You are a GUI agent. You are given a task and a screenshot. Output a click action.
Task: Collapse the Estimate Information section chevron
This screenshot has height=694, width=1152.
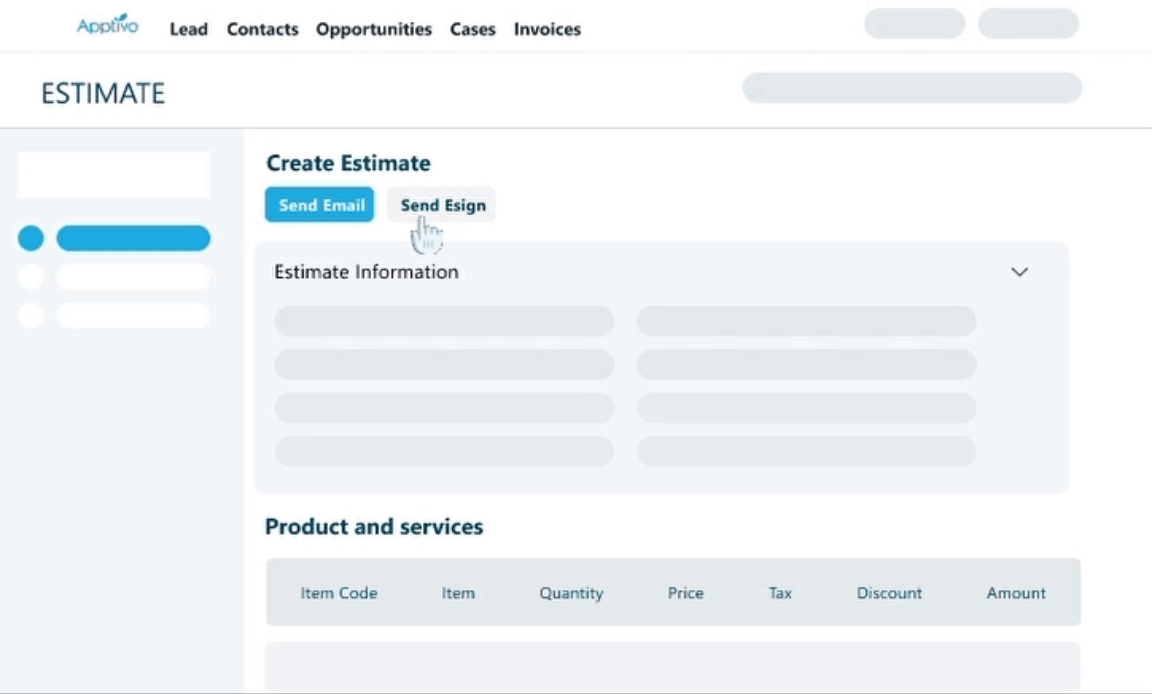pos(1019,272)
